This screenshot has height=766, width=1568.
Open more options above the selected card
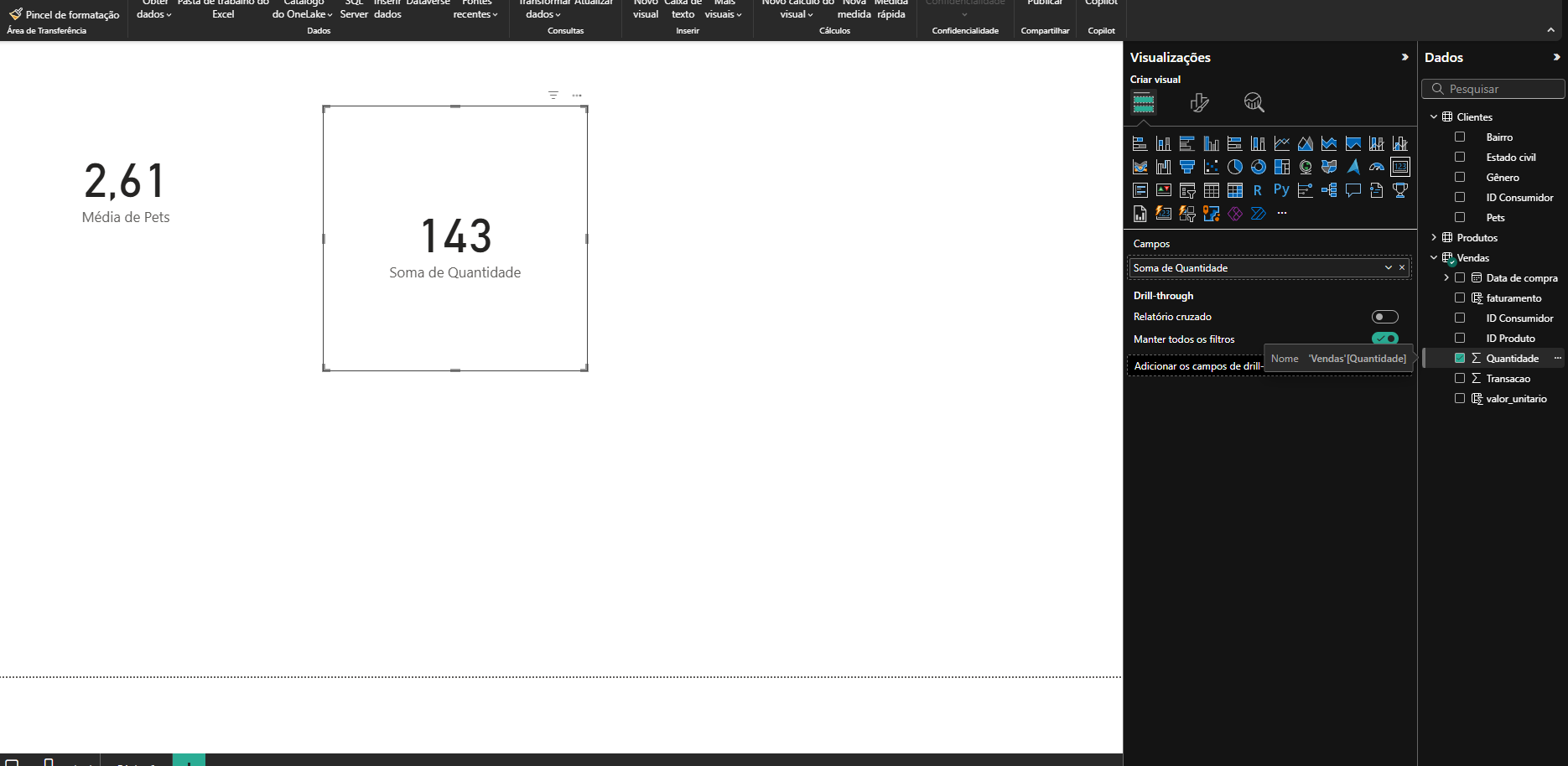[x=577, y=96]
